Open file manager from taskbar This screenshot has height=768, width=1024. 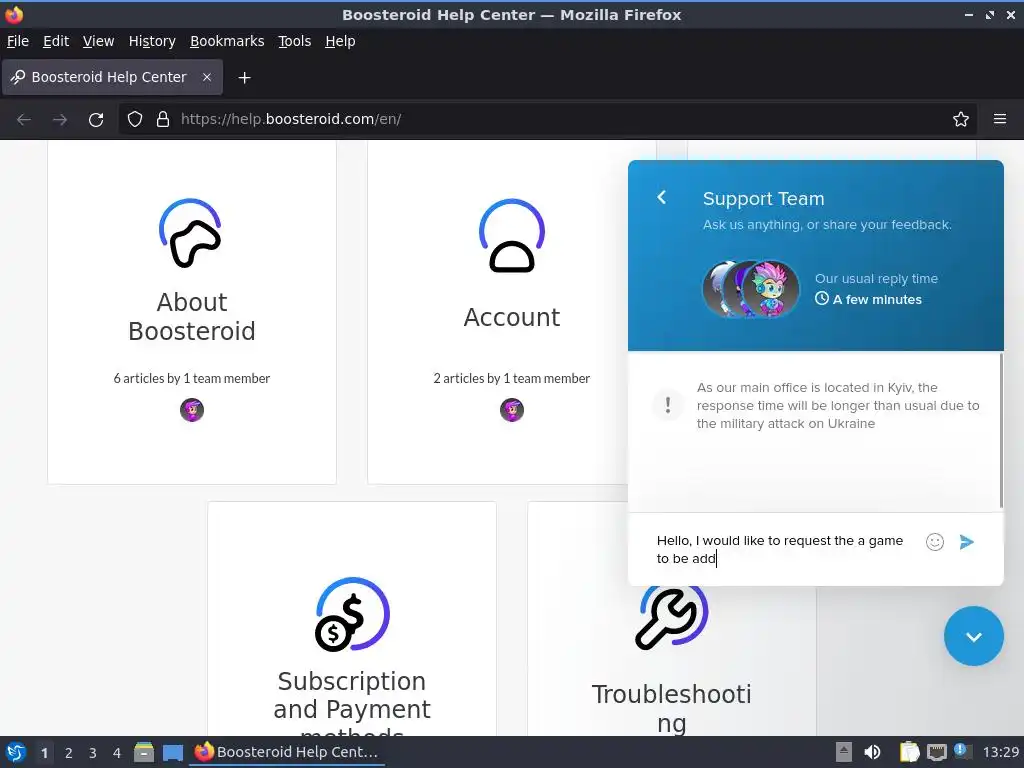[144, 752]
